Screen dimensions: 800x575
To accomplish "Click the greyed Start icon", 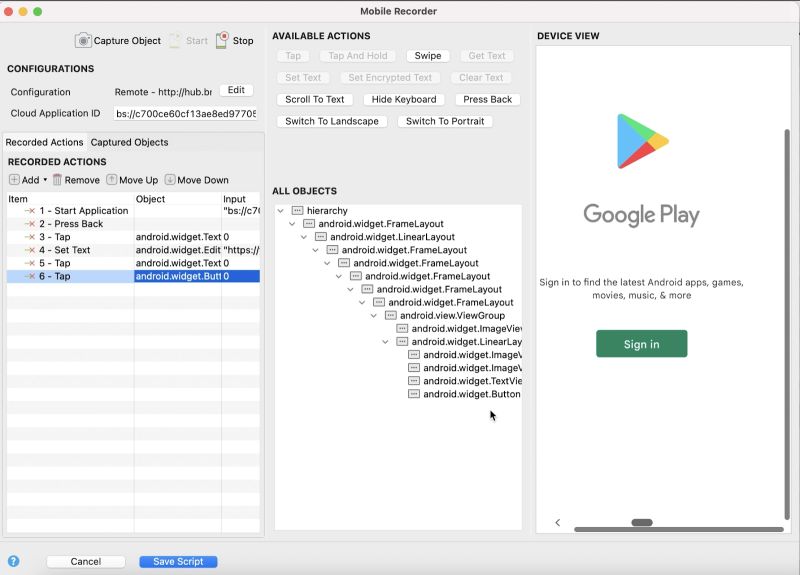I will pos(175,41).
